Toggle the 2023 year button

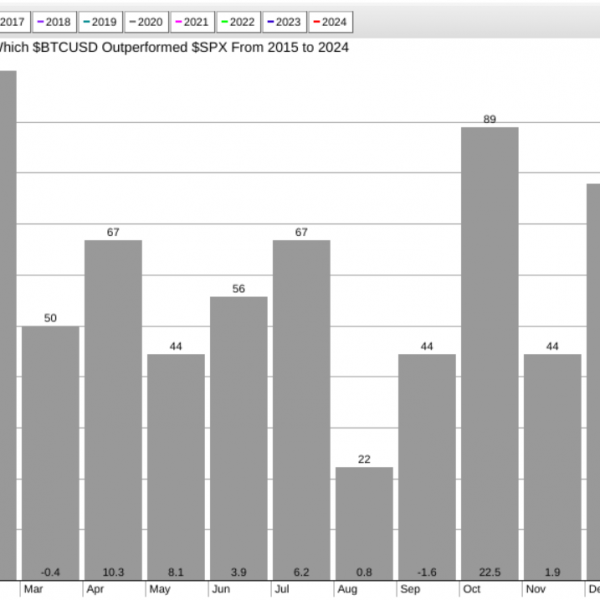[x=284, y=22]
